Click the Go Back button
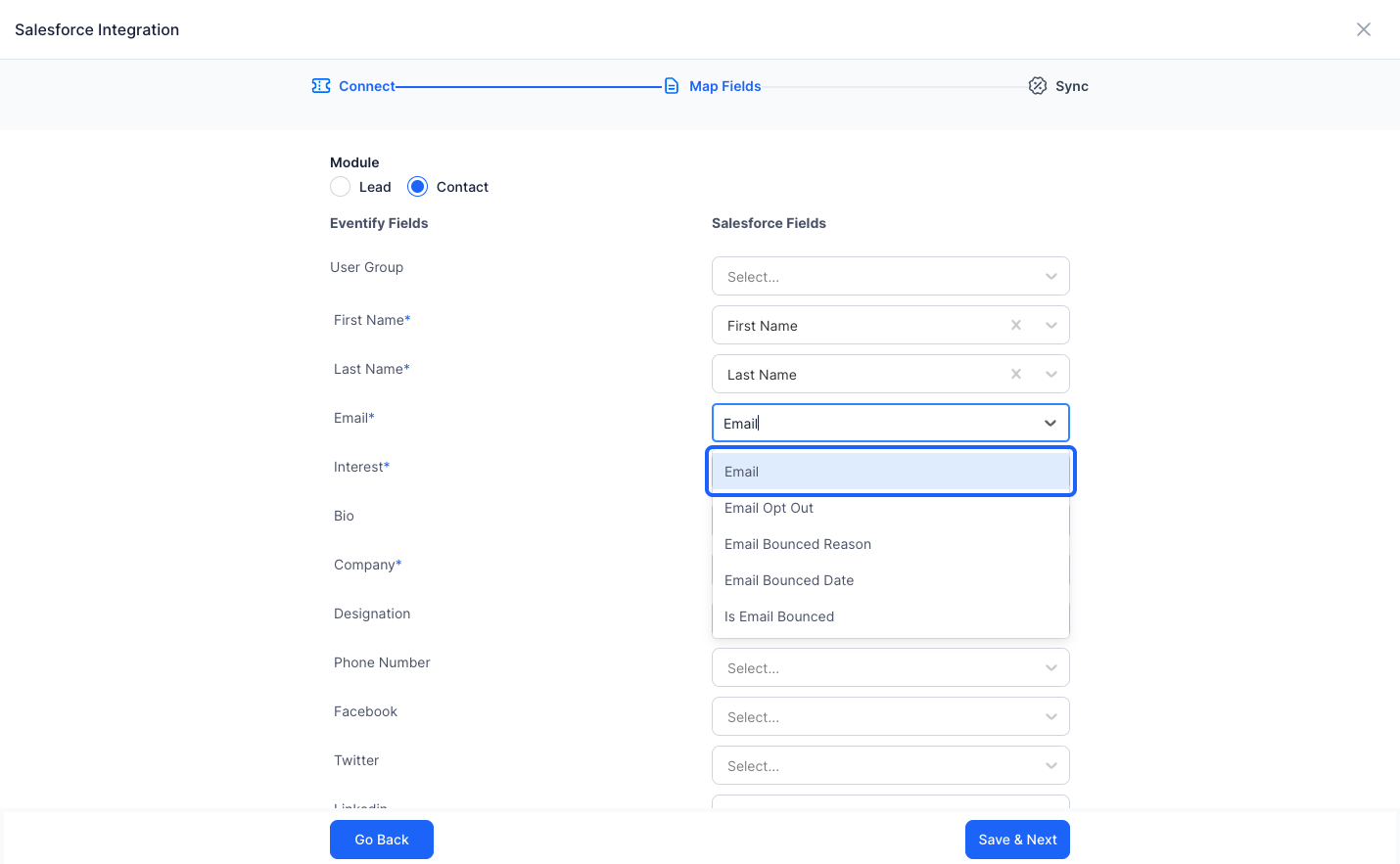The image size is (1400, 864). click(382, 840)
